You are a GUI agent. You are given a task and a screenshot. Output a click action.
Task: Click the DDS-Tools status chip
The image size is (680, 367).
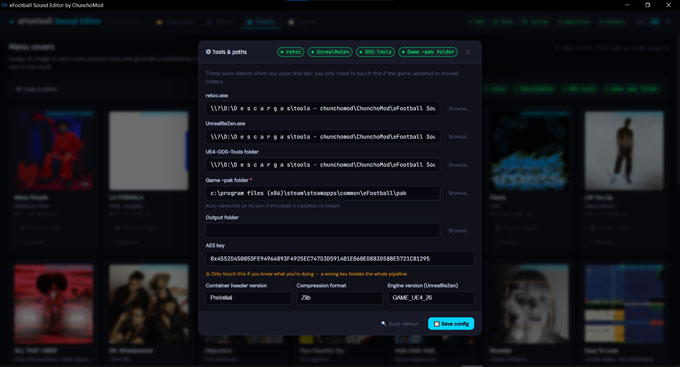(376, 52)
